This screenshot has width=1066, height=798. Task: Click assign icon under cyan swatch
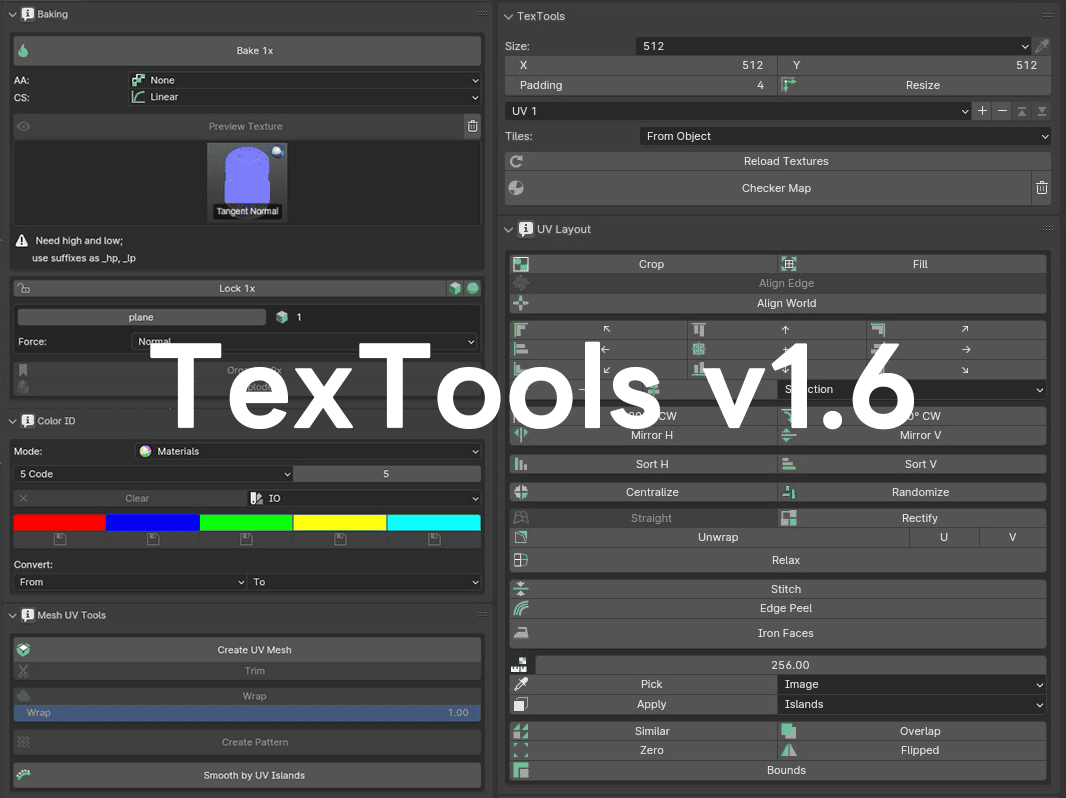point(434,540)
